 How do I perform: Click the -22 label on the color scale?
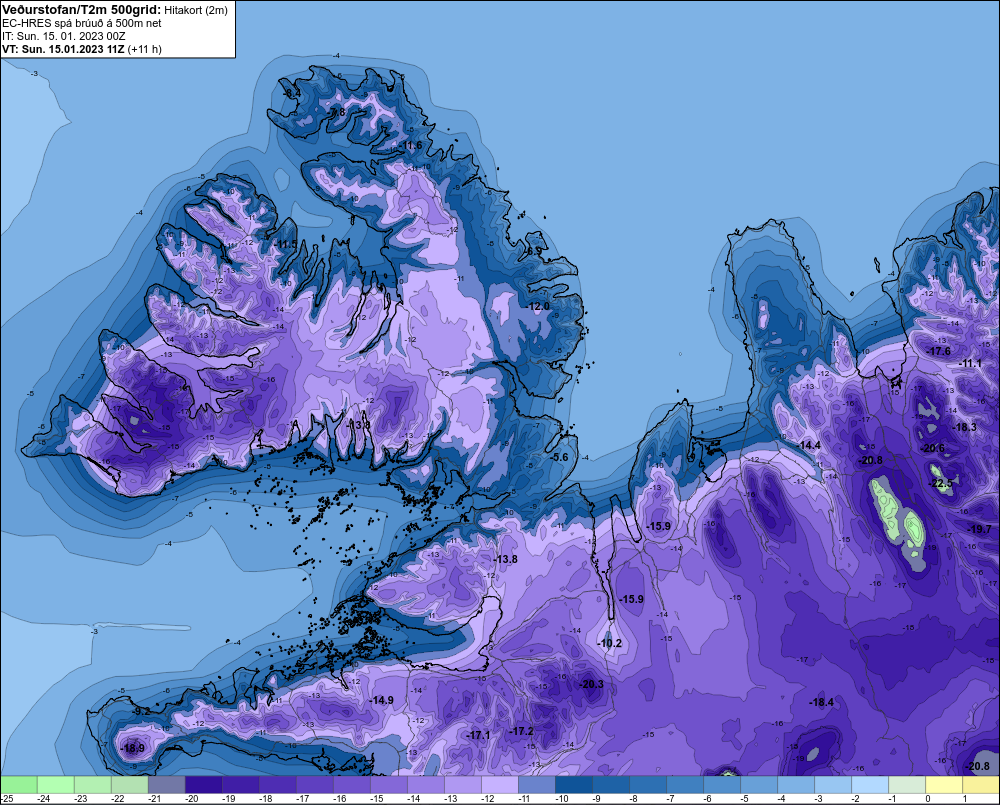118,799
